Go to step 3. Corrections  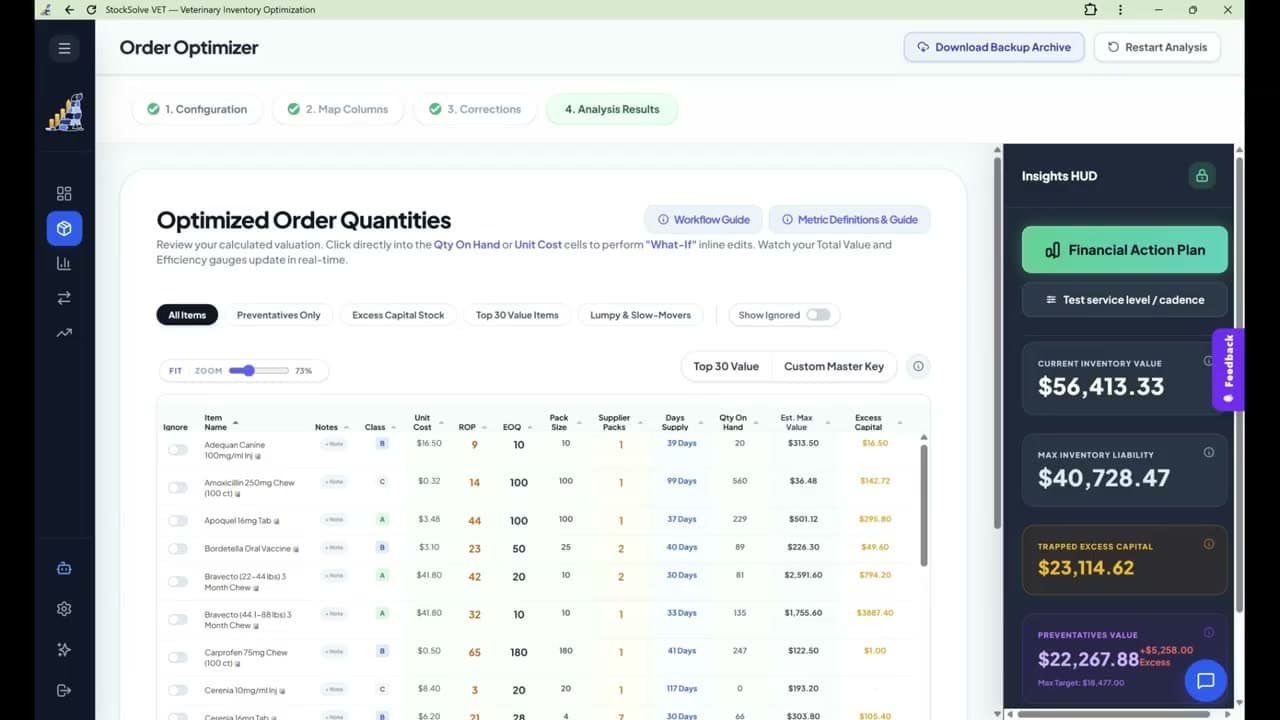tap(474, 109)
